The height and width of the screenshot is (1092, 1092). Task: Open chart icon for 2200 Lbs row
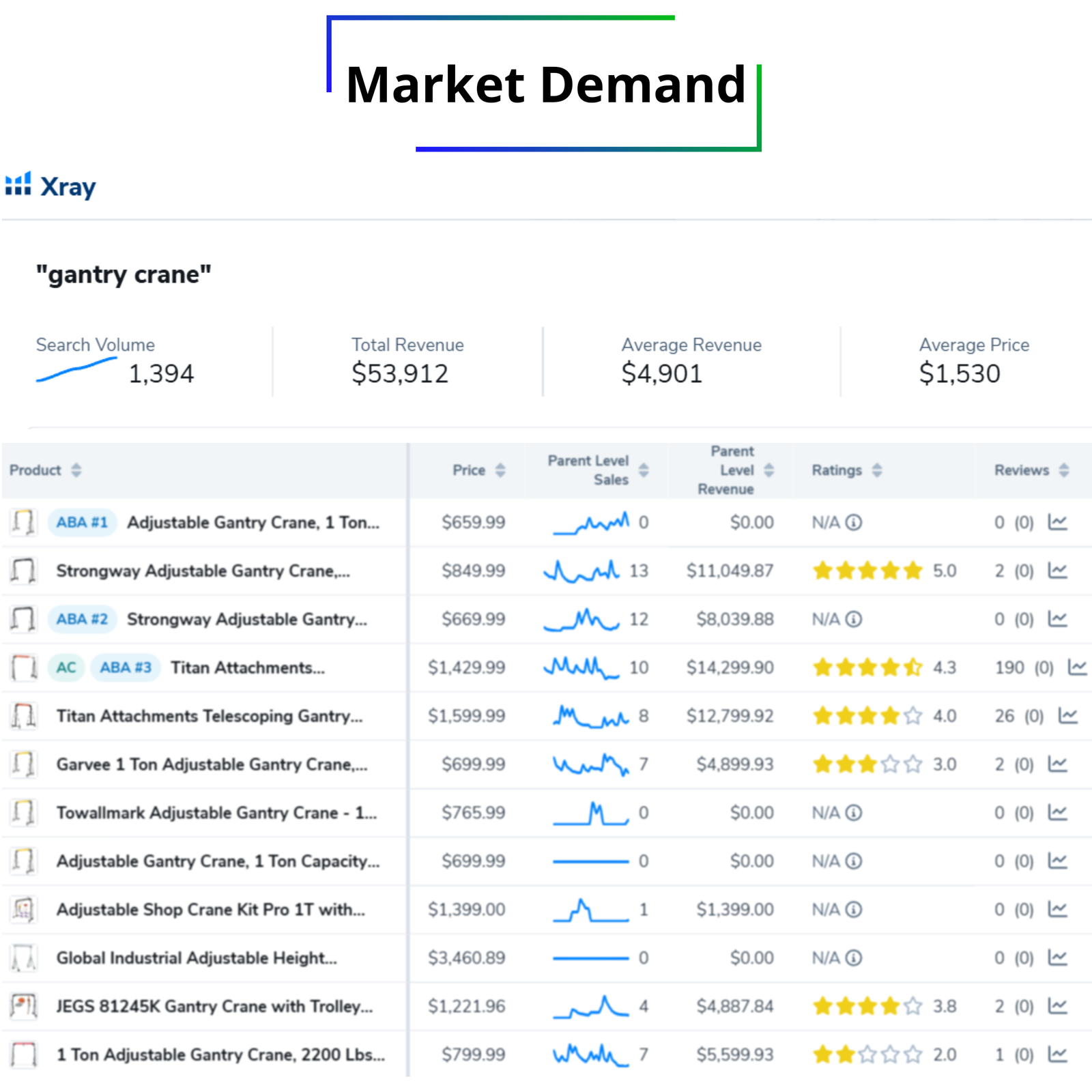pyautogui.click(x=1058, y=1055)
